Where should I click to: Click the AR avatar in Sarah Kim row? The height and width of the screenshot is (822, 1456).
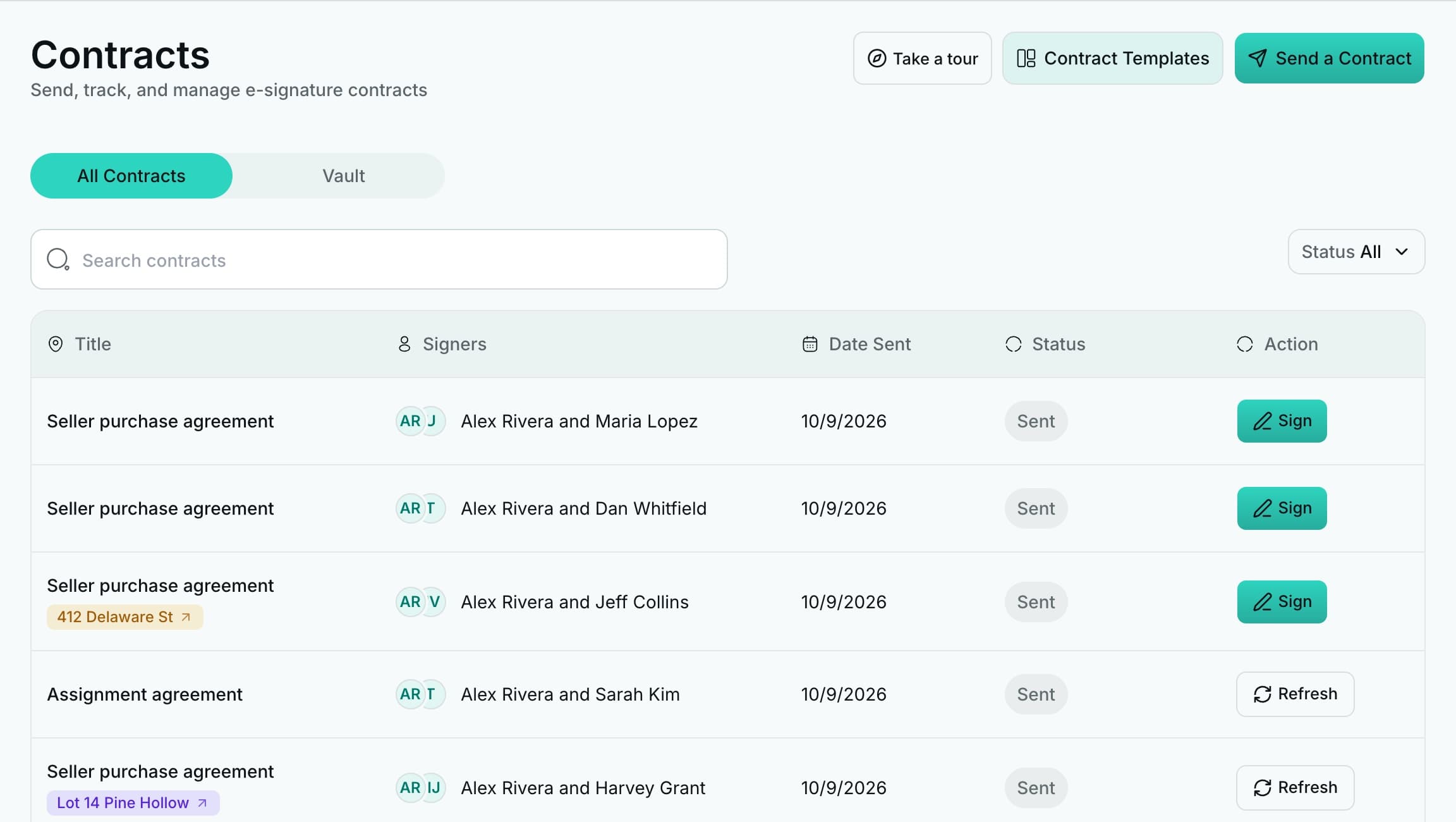[x=410, y=694]
